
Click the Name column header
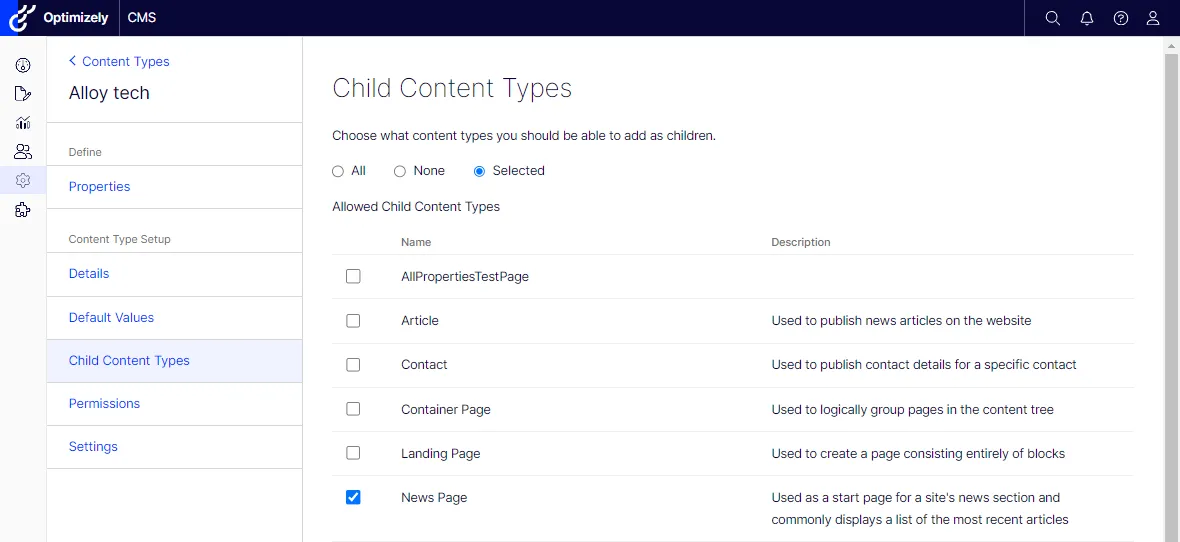[x=416, y=242]
